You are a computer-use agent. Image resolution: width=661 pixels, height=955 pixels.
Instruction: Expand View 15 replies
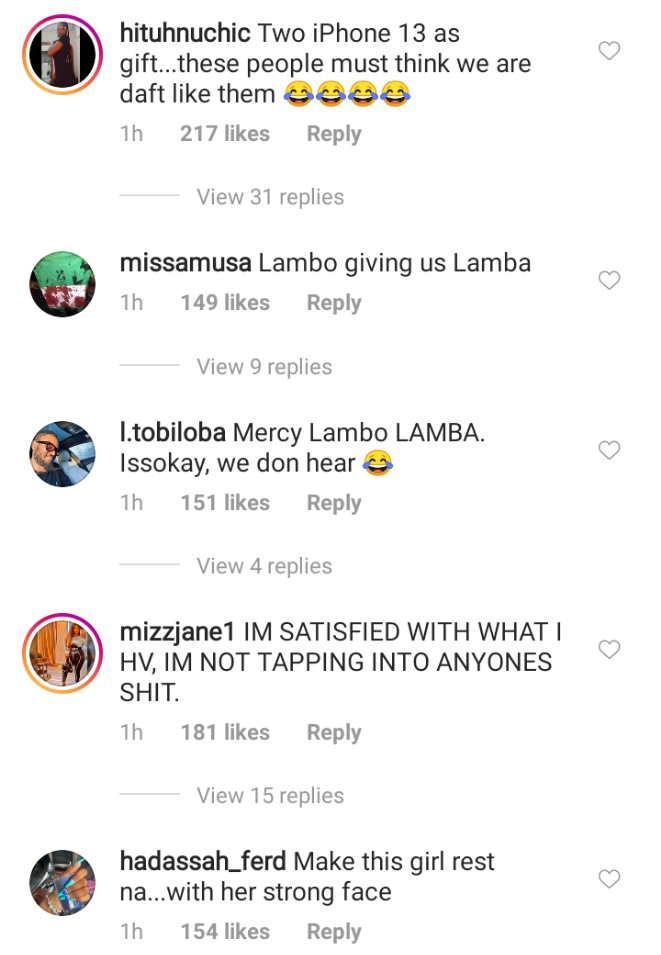tap(270, 795)
